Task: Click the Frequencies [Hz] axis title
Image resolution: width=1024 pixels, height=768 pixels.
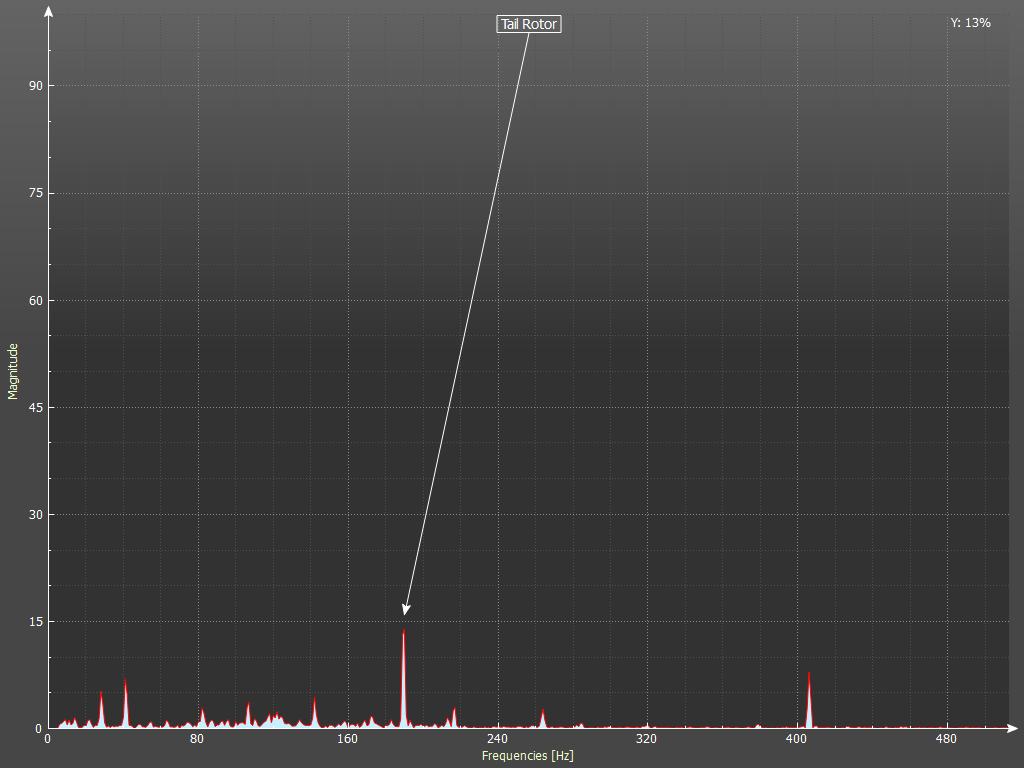Action: (x=527, y=756)
